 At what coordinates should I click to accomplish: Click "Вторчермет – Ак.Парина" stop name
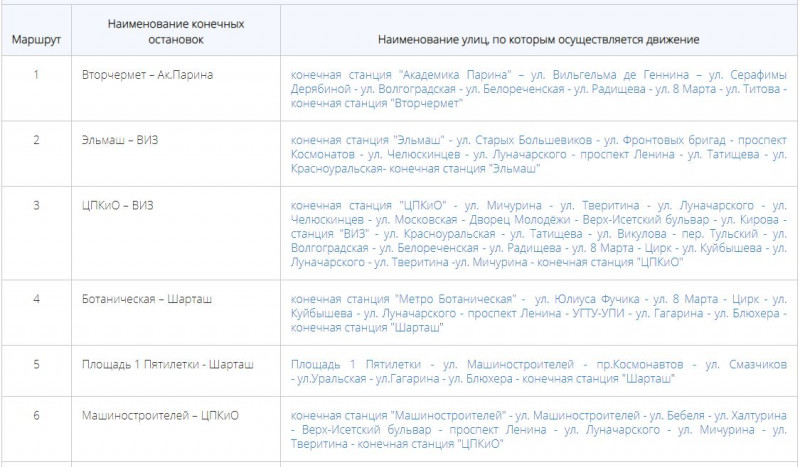coord(148,75)
